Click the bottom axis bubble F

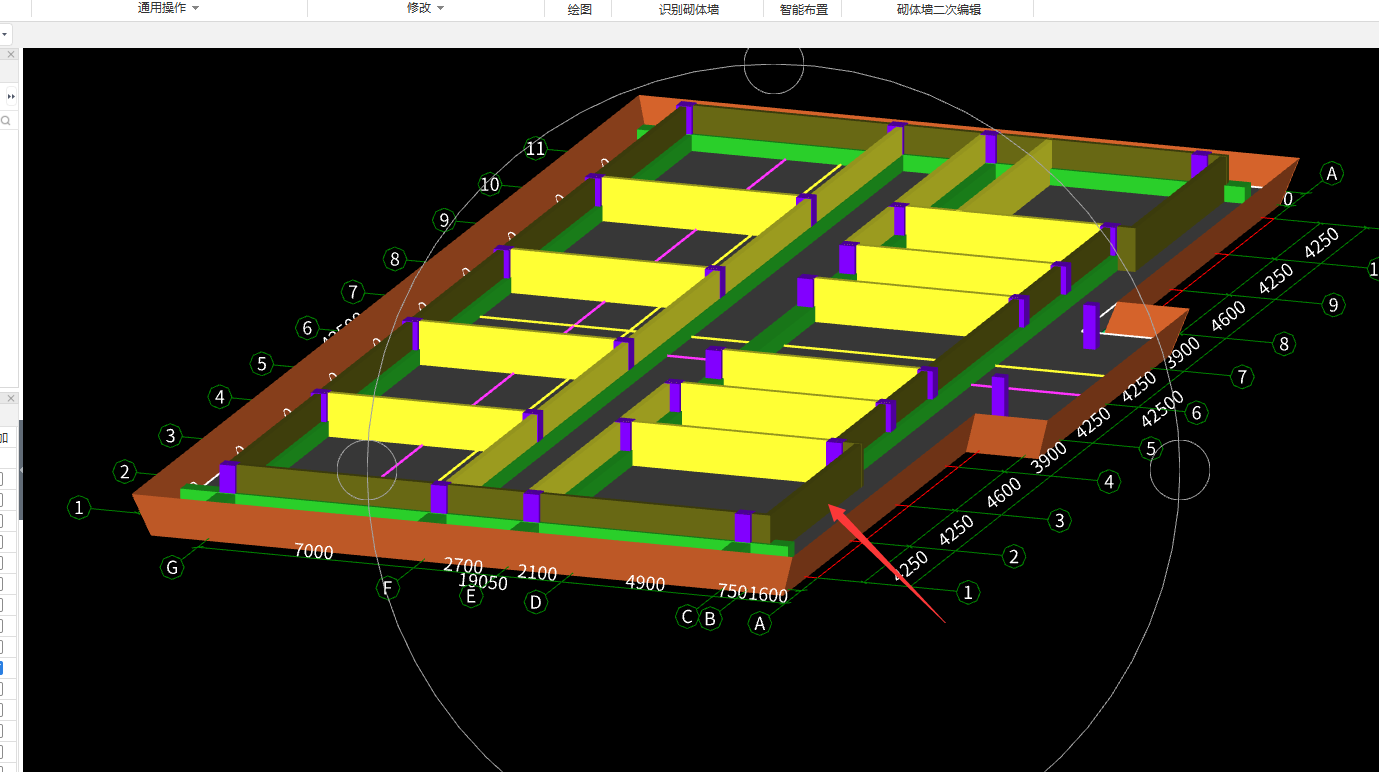pos(388,587)
